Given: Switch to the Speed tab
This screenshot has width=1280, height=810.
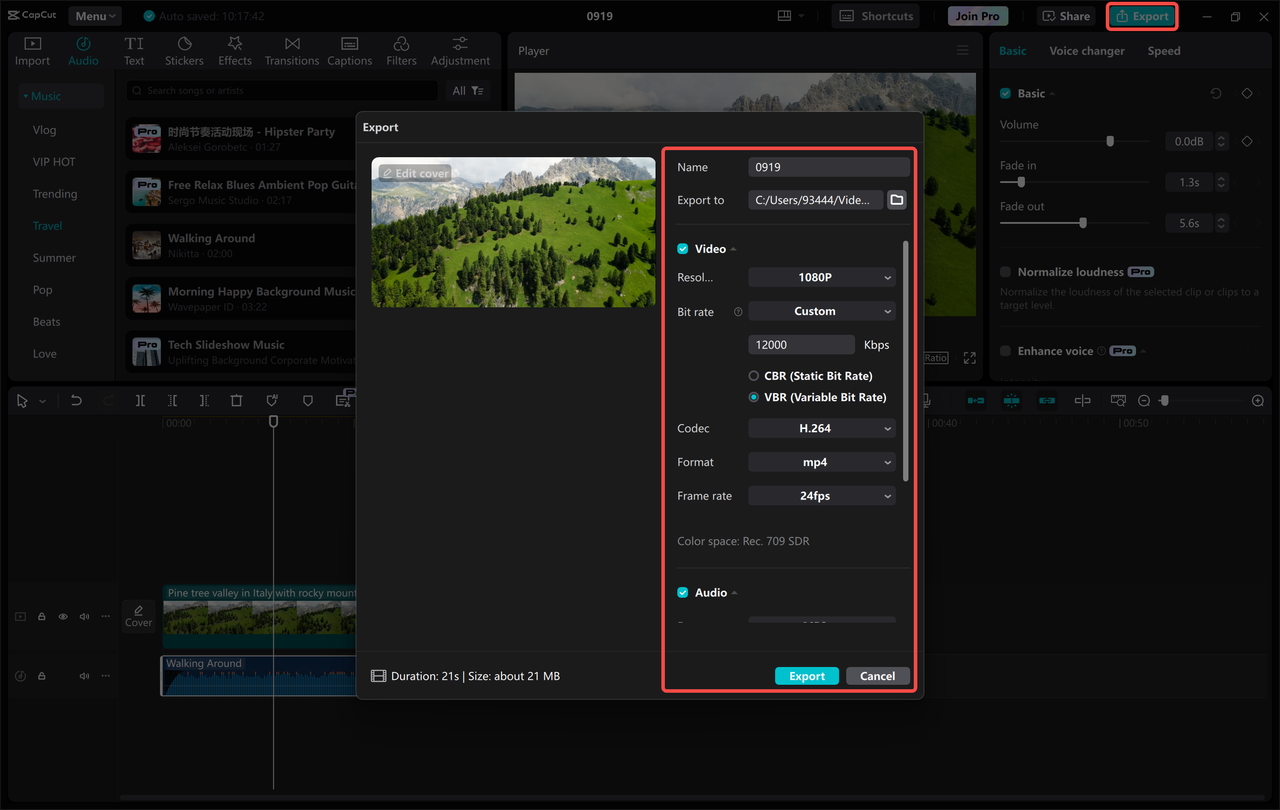Looking at the screenshot, I should coord(1164,51).
